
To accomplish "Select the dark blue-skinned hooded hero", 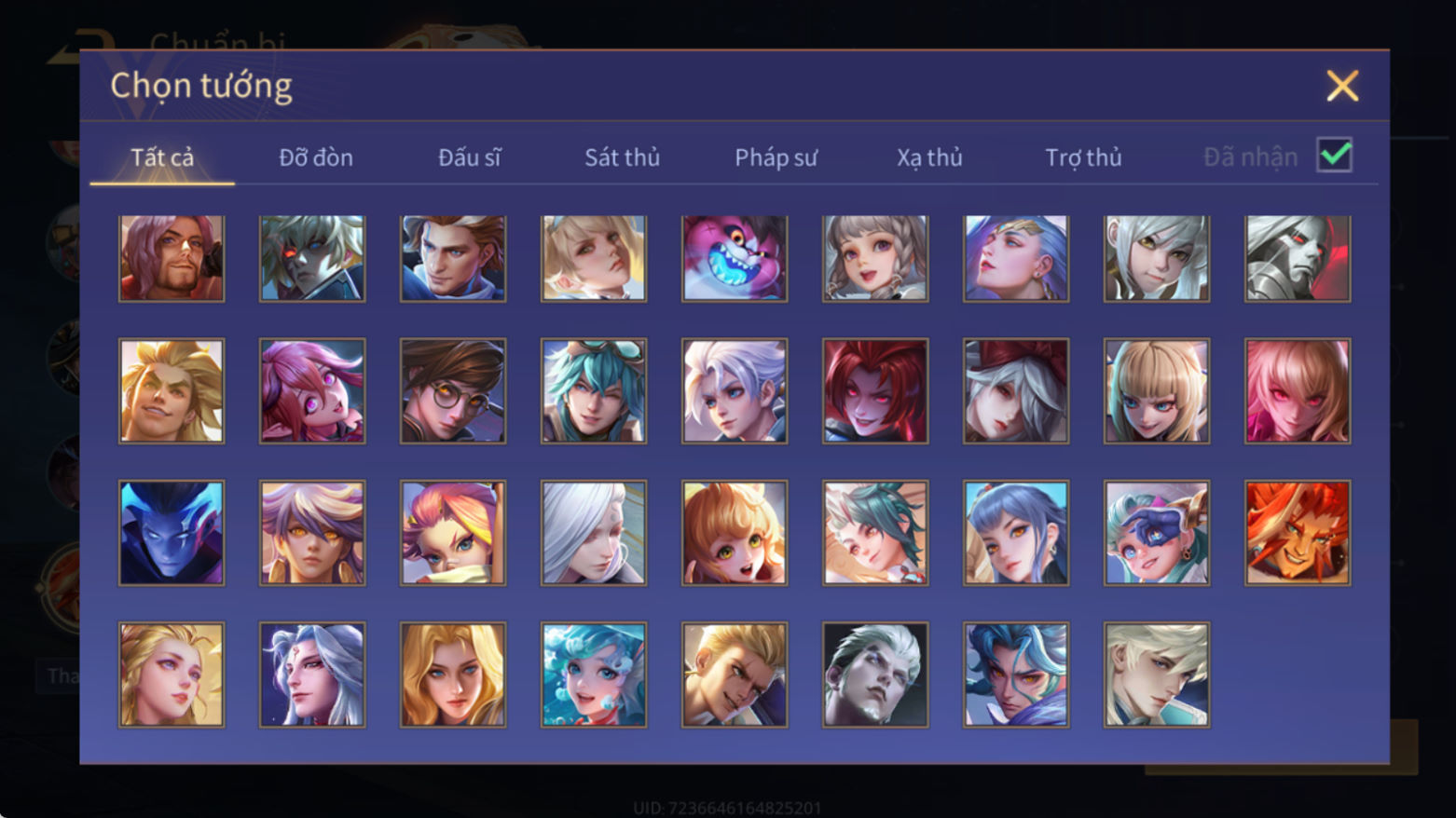I will point(172,533).
